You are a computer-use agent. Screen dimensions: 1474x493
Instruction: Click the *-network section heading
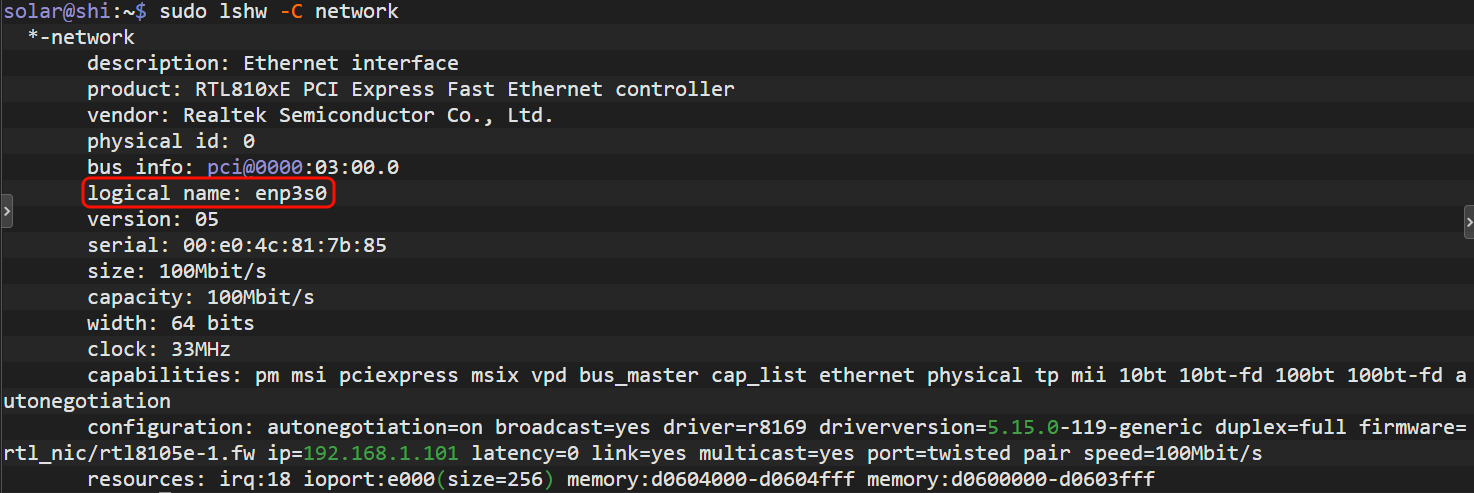click(x=80, y=37)
